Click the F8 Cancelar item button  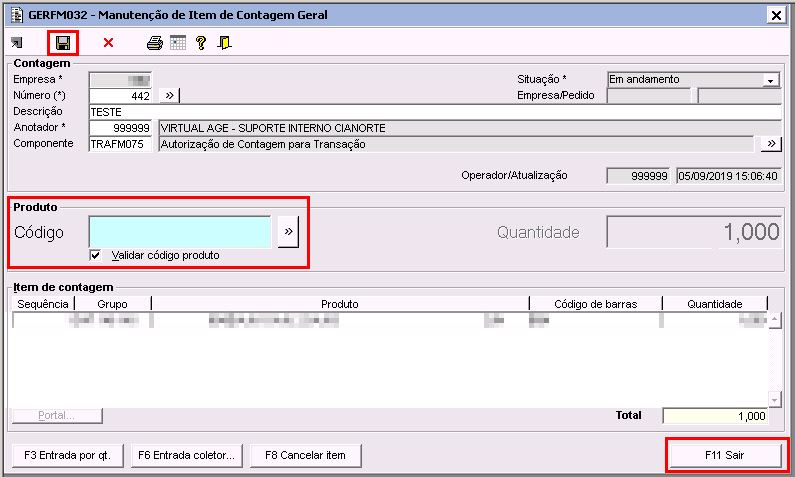click(305, 455)
